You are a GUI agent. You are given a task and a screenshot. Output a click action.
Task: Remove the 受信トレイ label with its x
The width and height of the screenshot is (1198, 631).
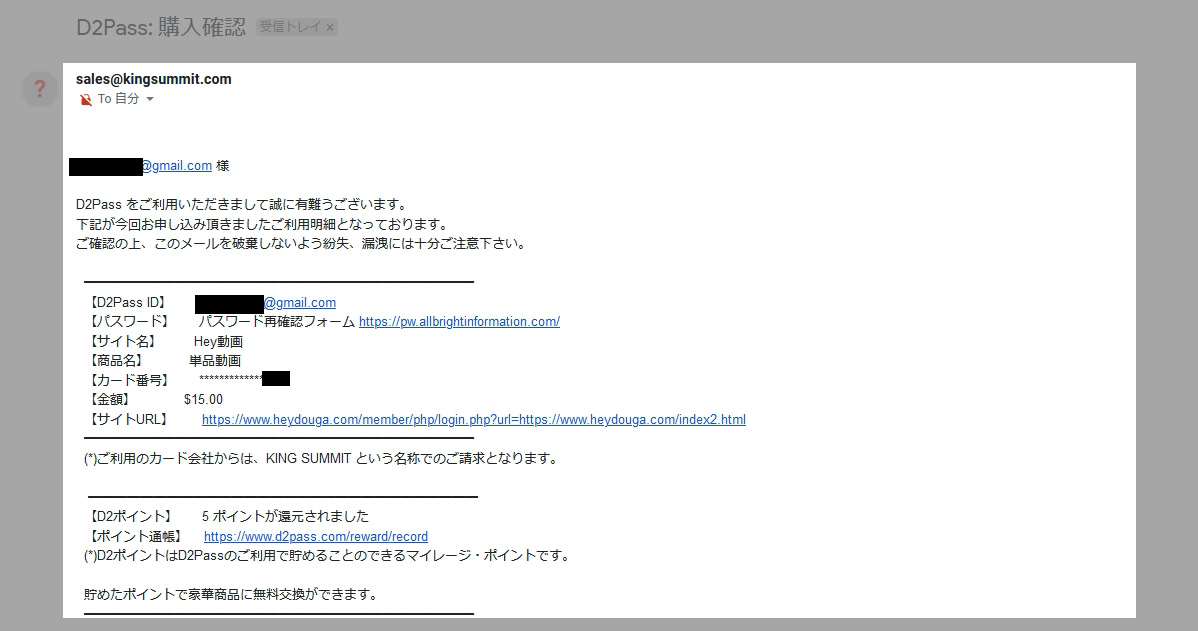pos(330,28)
